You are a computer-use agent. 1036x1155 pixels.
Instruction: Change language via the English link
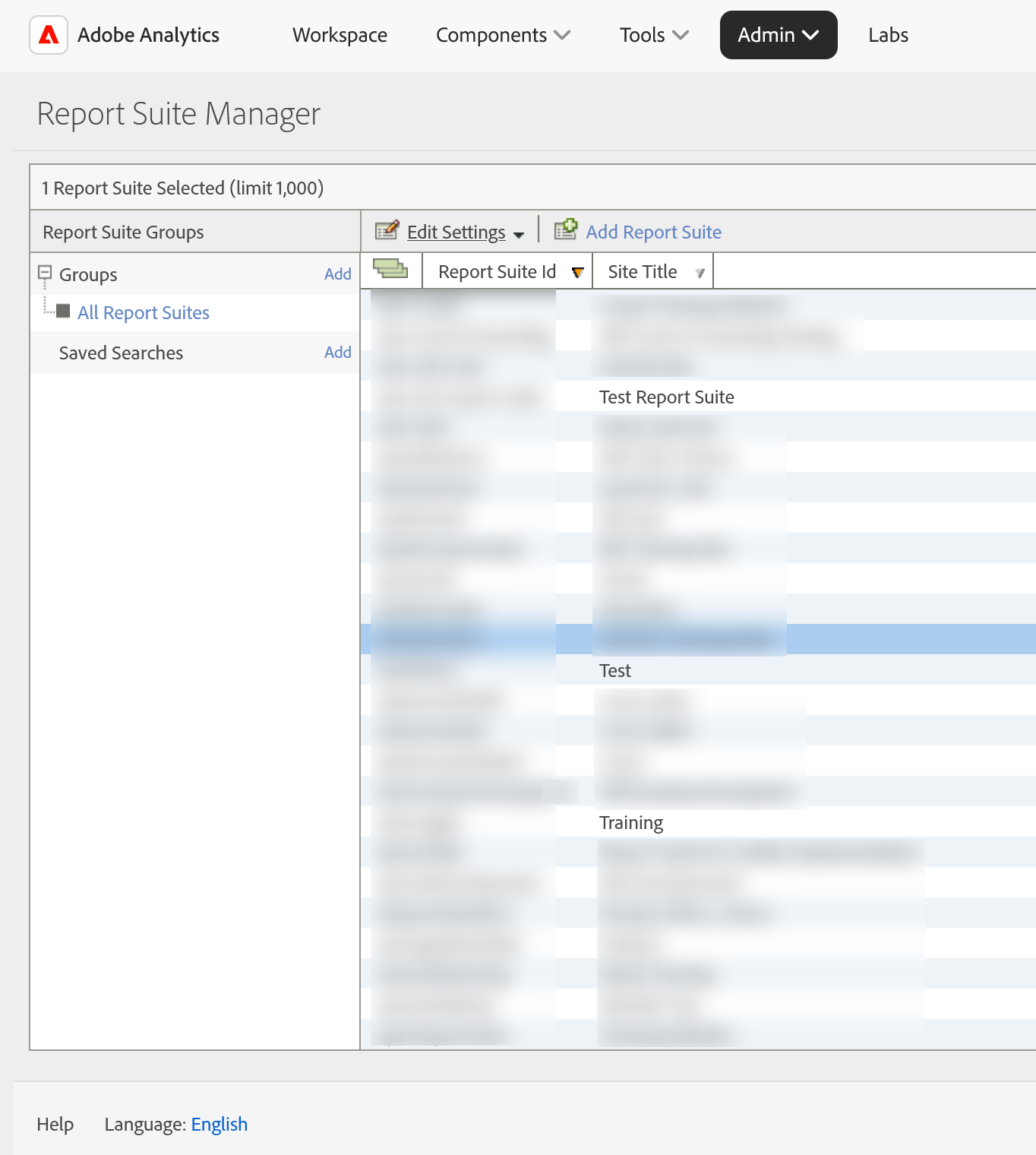point(220,1124)
